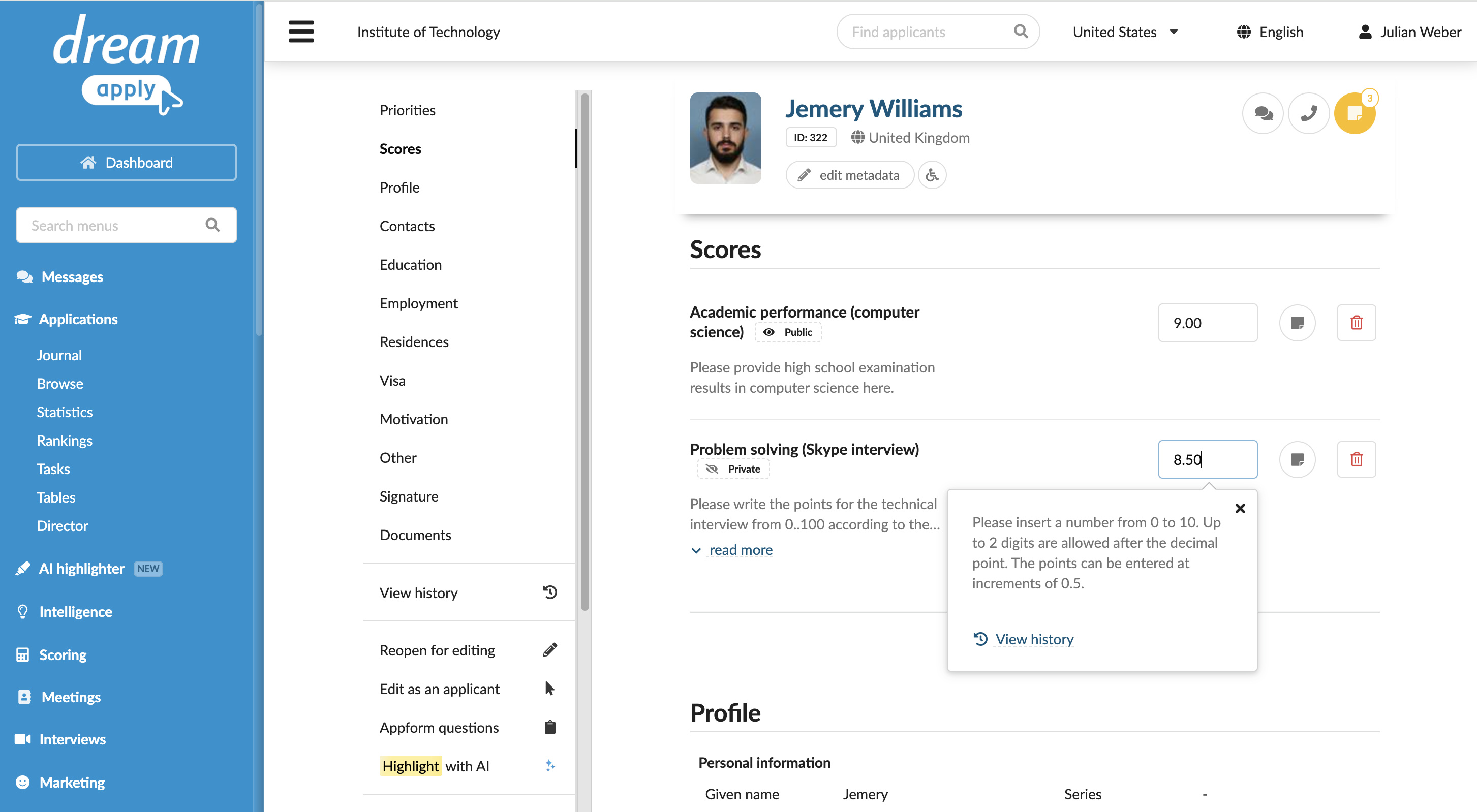Click the dreamapply logo
Image resolution: width=1477 pixels, height=812 pixels.
point(126,64)
